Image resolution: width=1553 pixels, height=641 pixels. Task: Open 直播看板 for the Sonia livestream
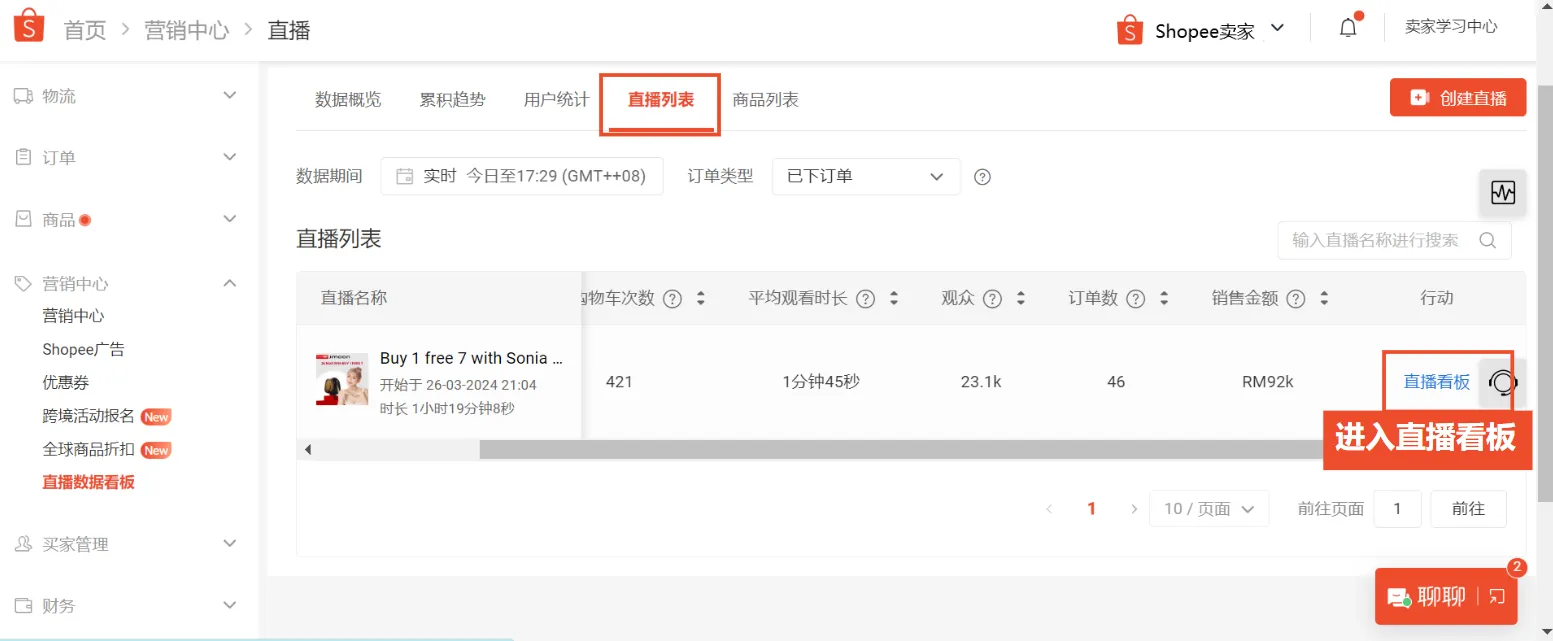(1435, 381)
